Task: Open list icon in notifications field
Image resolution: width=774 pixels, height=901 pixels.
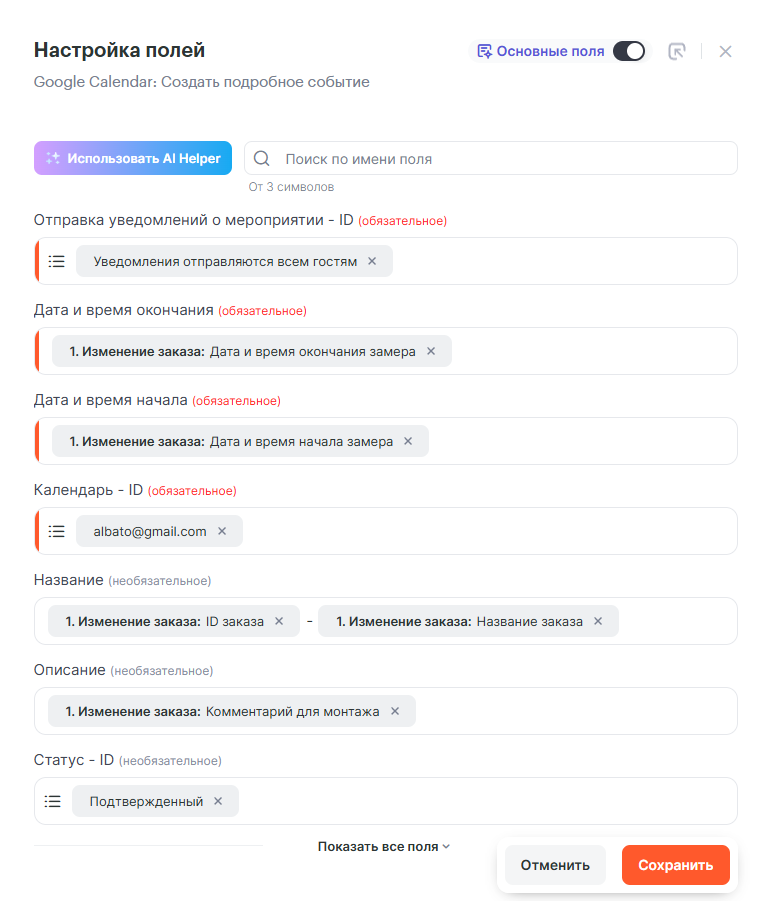Action: point(57,261)
